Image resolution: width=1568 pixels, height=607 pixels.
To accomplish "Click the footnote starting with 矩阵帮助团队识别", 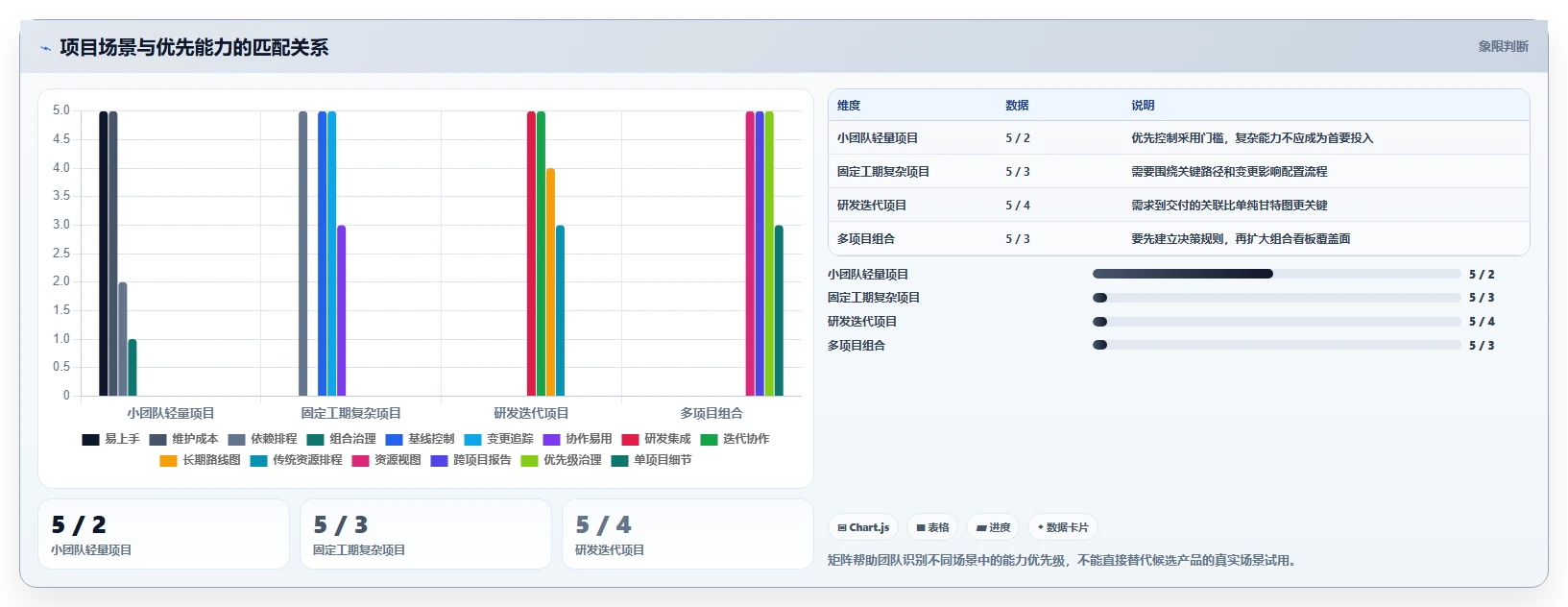I will point(1061,560).
